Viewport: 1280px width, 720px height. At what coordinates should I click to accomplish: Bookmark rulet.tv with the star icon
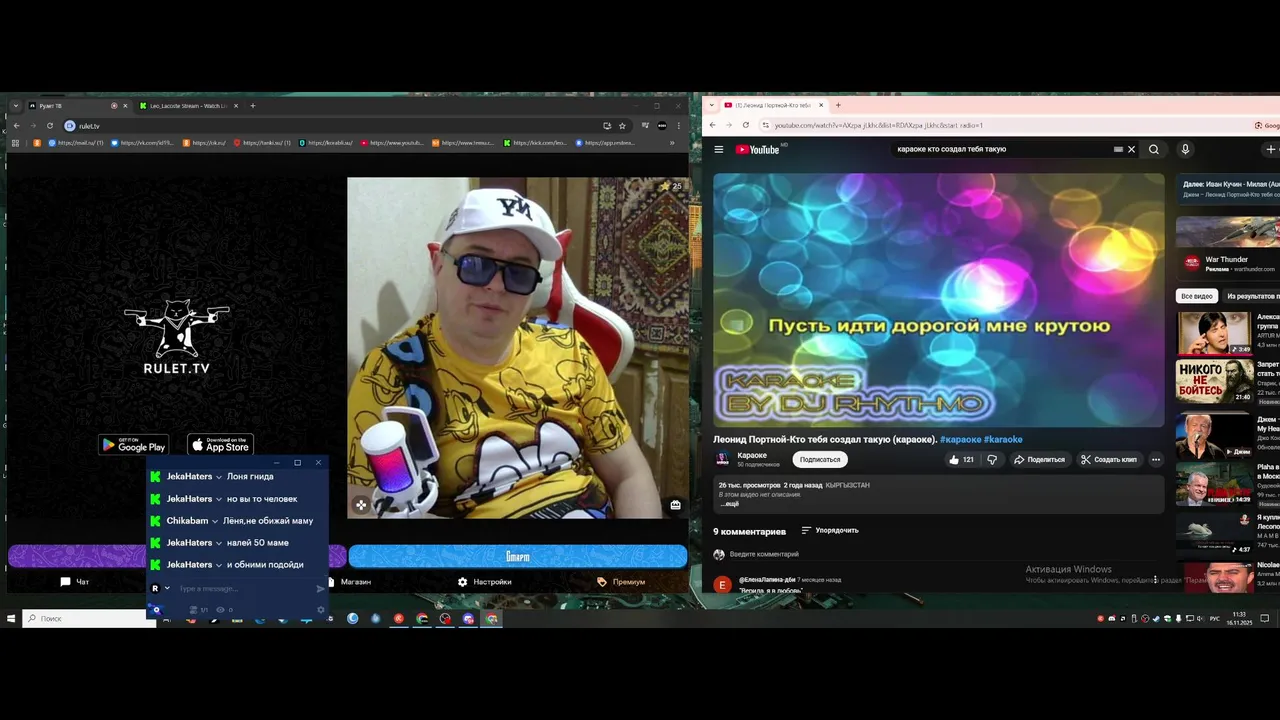tap(622, 126)
